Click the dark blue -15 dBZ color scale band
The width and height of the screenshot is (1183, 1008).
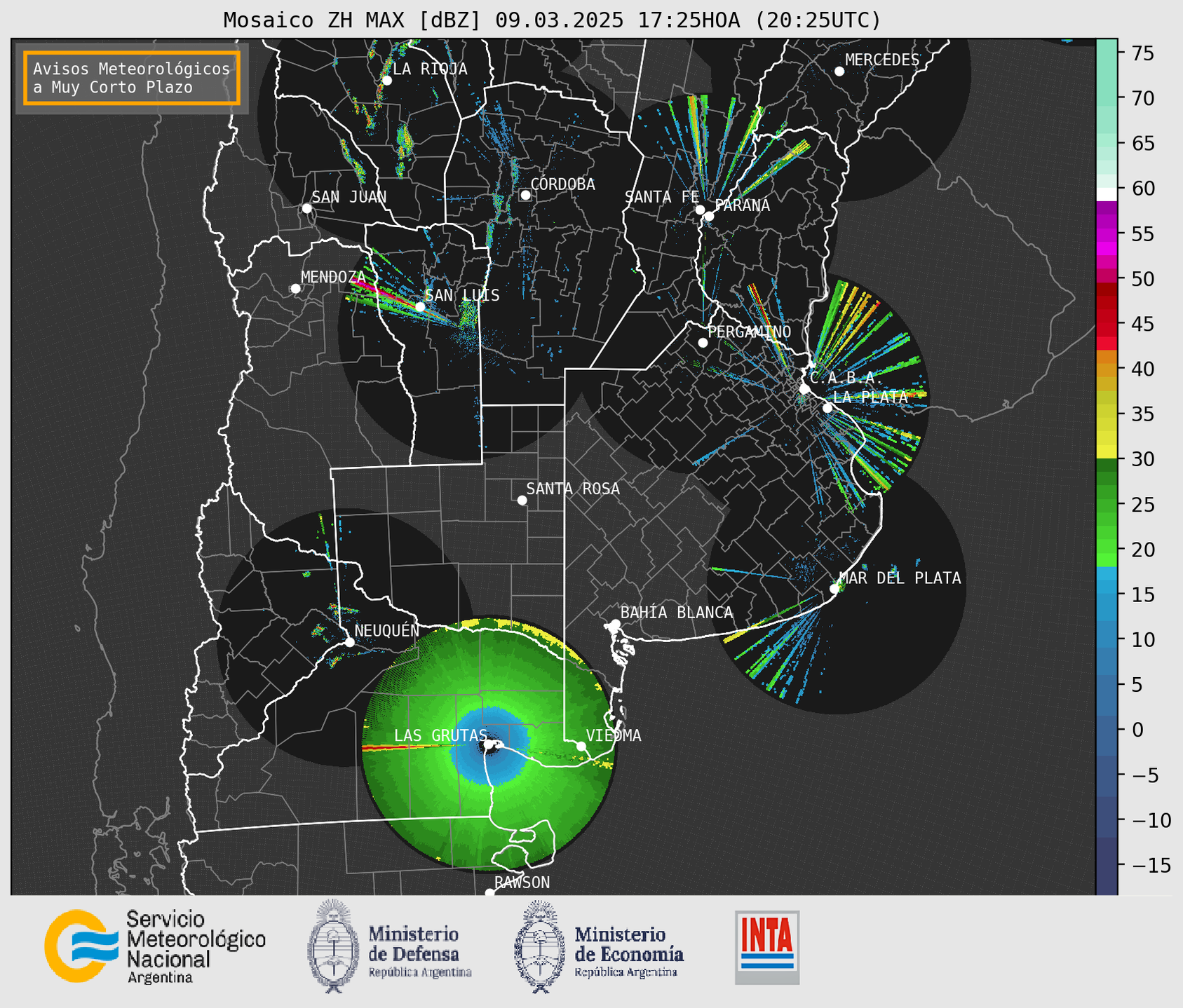tap(1107, 866)
